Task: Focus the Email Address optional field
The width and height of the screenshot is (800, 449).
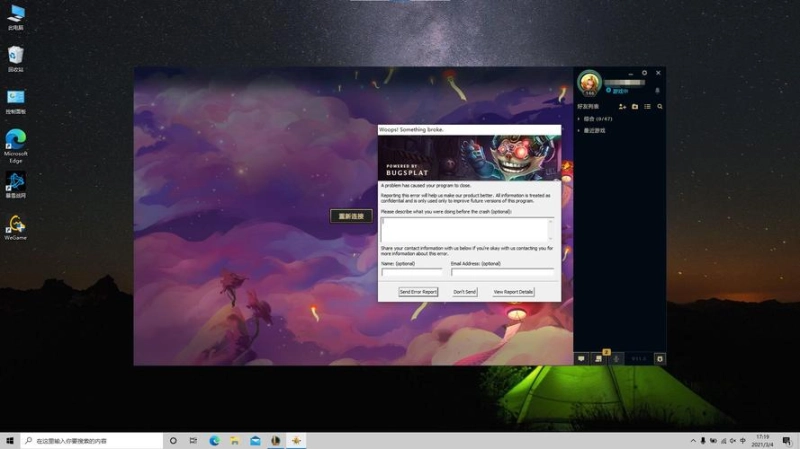Action: 503,272
